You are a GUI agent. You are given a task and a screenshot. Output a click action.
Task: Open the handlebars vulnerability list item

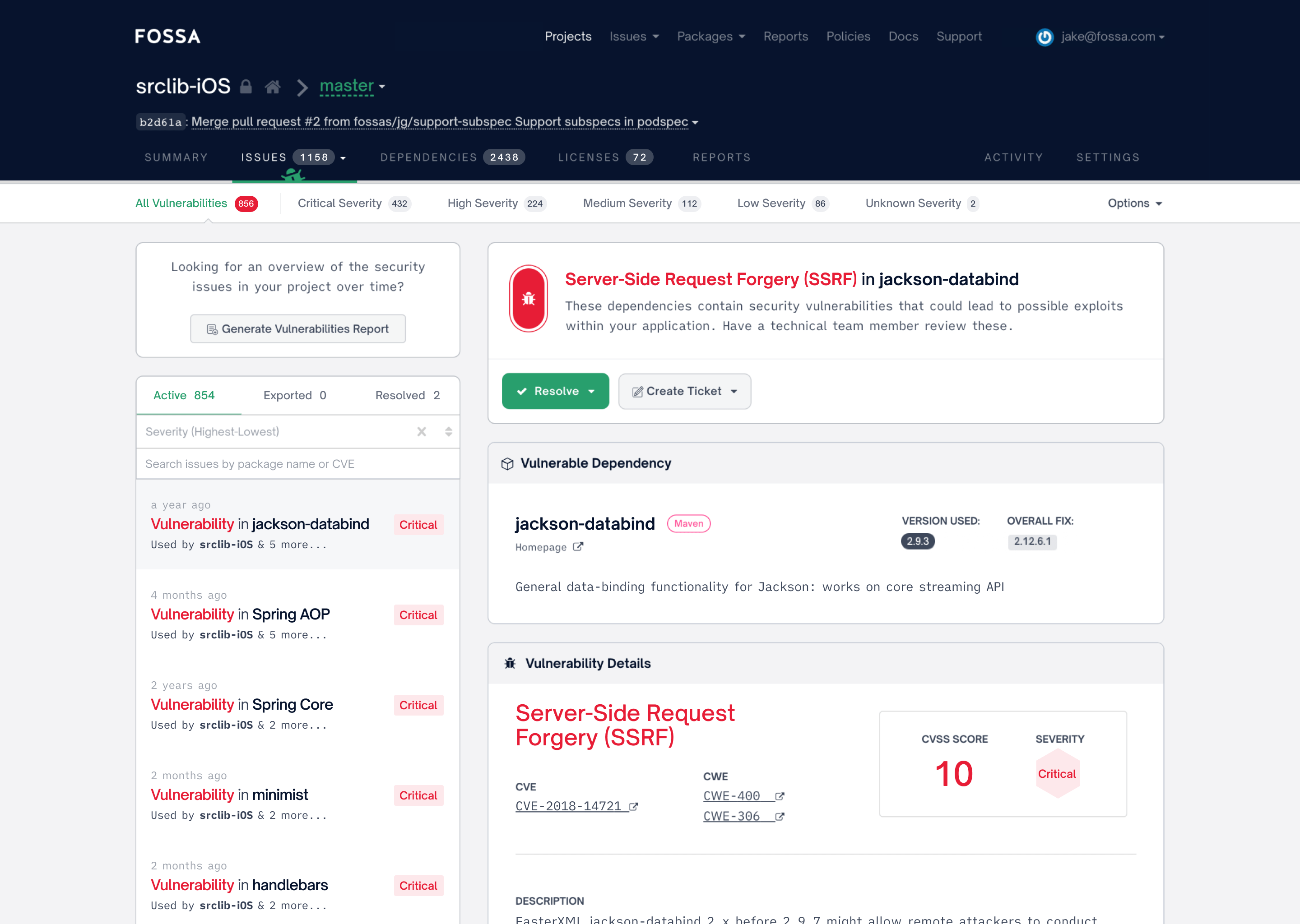[x=297, y=886]
